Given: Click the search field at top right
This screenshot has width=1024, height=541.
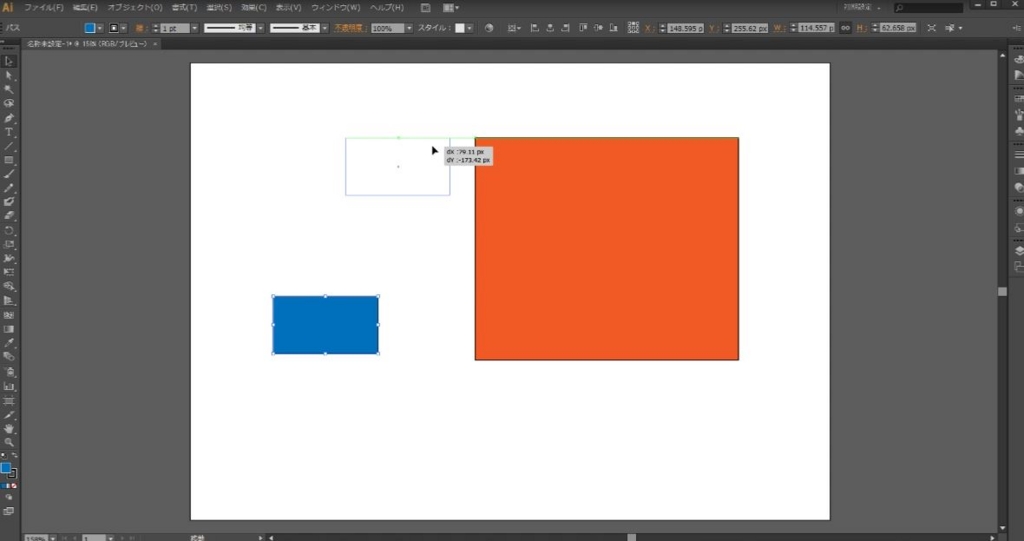Looking at the screenshot, I should pos(928,8).
